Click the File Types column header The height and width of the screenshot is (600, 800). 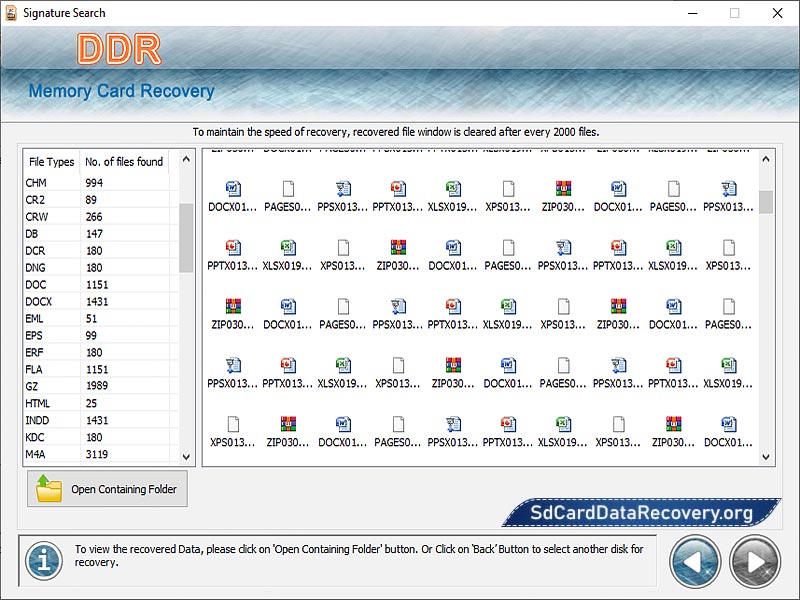click(x=50, y=162)
